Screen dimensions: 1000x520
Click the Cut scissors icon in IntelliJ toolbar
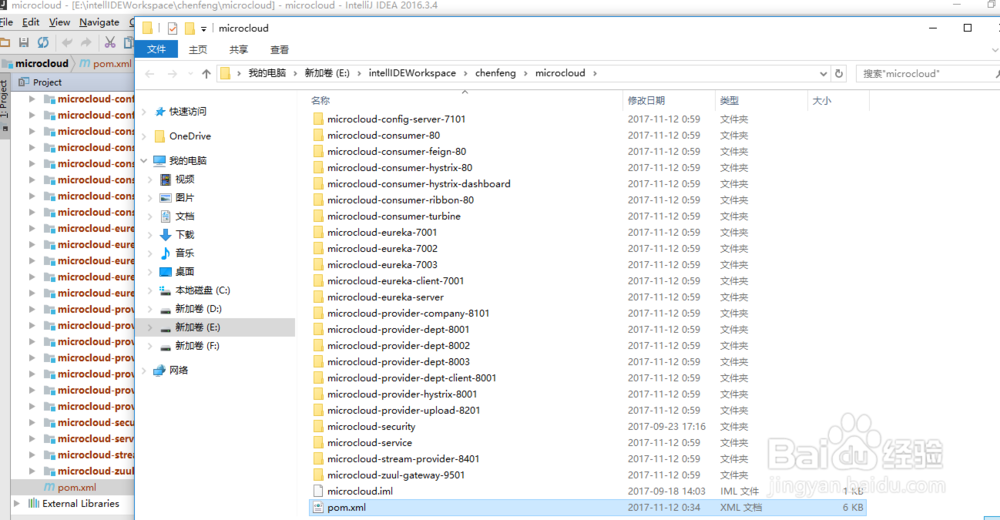pyautogui.click(x=110, y=43)
